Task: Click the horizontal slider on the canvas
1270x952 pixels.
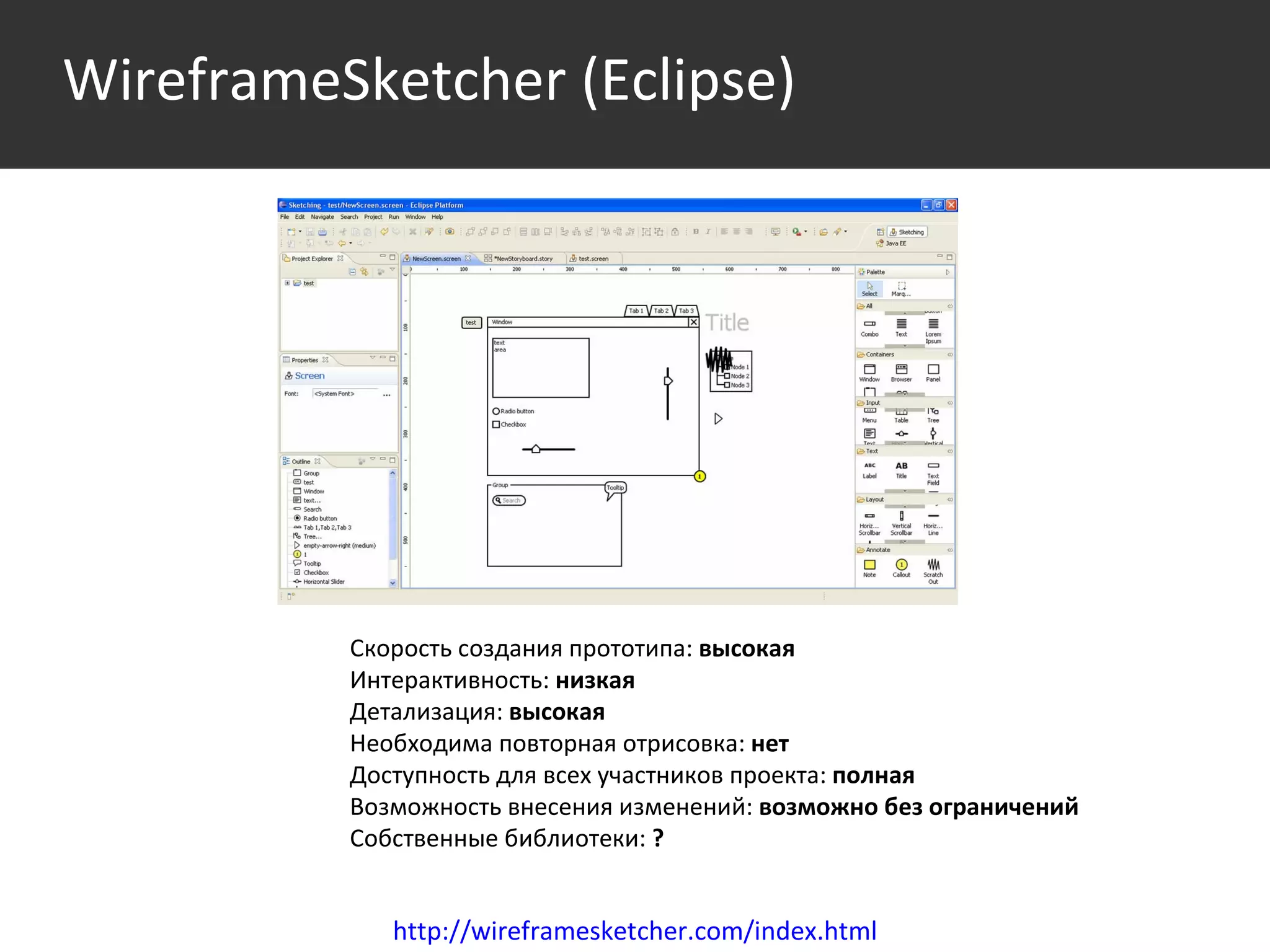Action: (x=548, y=449)
